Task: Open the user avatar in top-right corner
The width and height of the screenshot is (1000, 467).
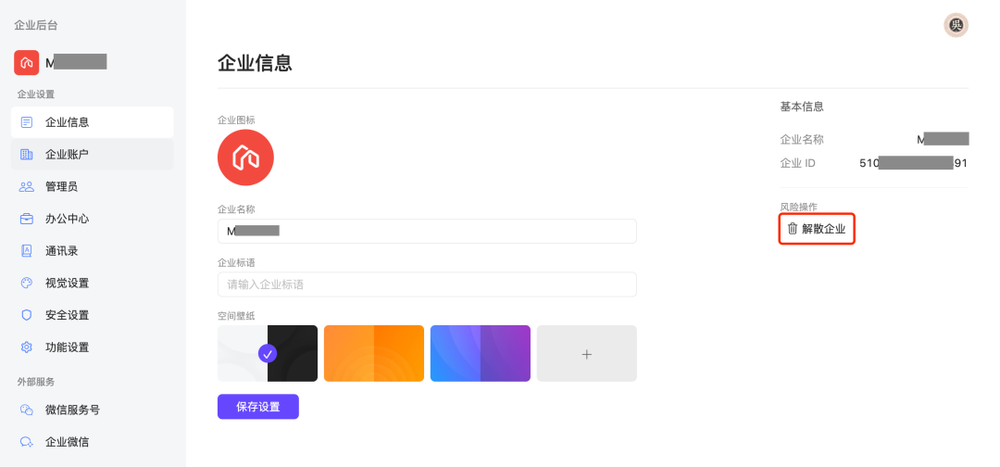Action: click(x=957, y=25)
